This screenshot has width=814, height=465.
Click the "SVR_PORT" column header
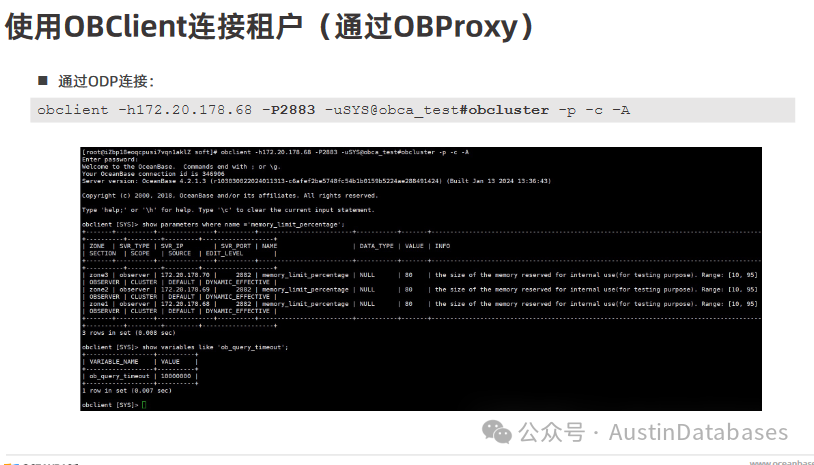(x=236, y=246)
